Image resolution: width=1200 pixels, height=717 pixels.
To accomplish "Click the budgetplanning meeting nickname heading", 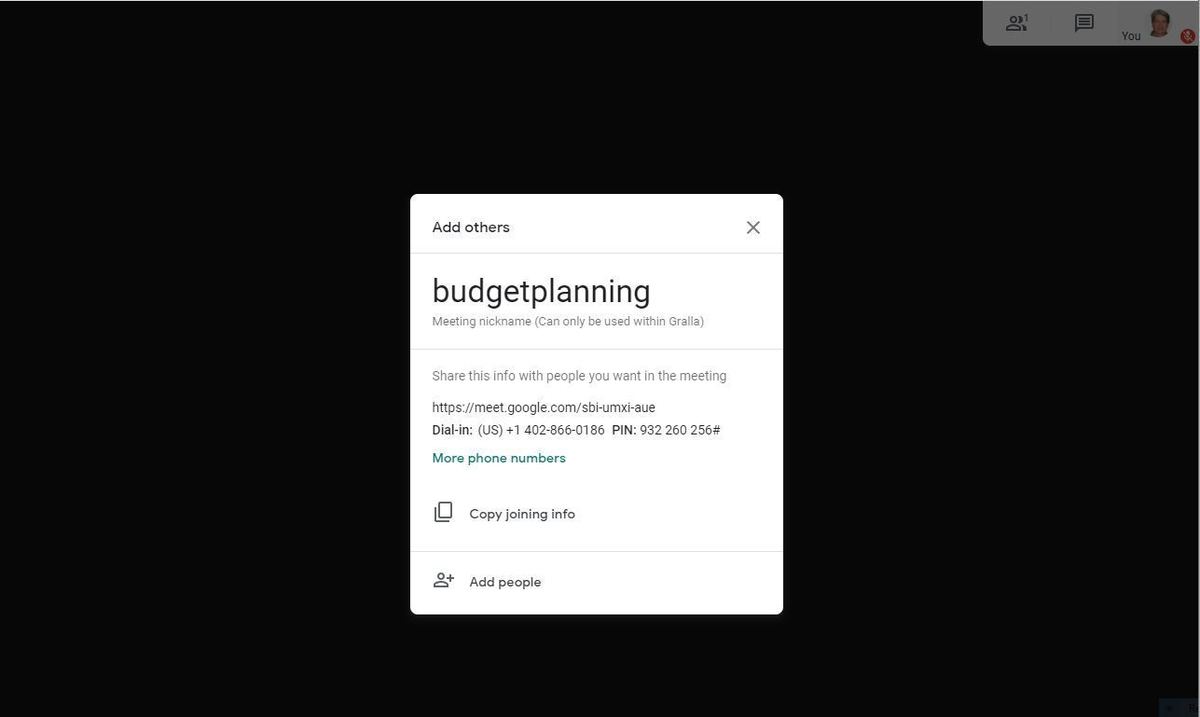I will pyautogui.click(x=541, y=291).
